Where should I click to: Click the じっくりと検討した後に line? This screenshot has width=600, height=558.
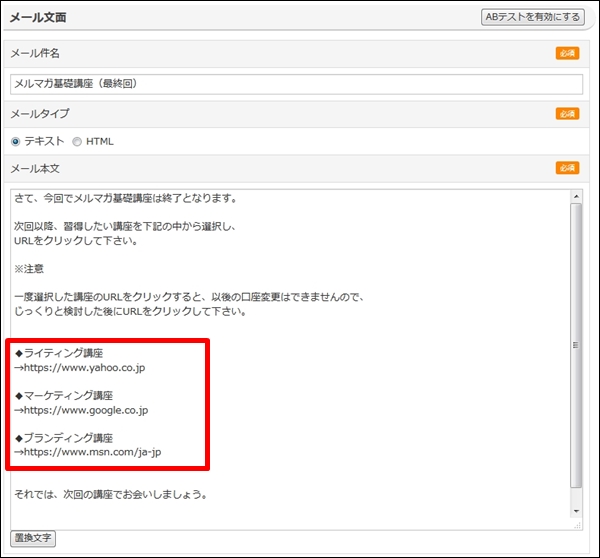130,312
